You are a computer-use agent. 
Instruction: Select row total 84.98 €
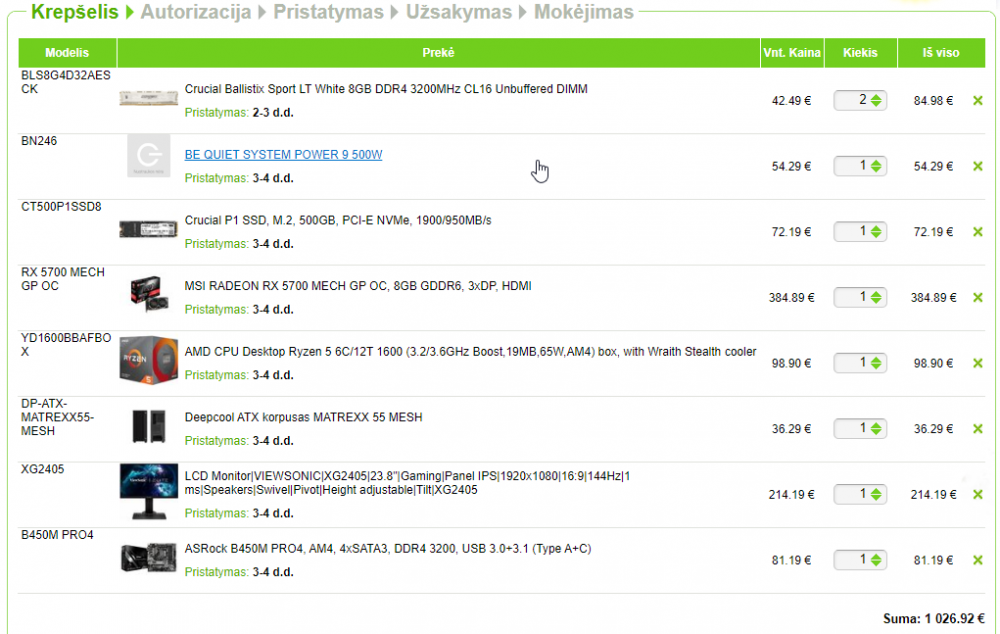pyautogui.click(x=933, y=101)
